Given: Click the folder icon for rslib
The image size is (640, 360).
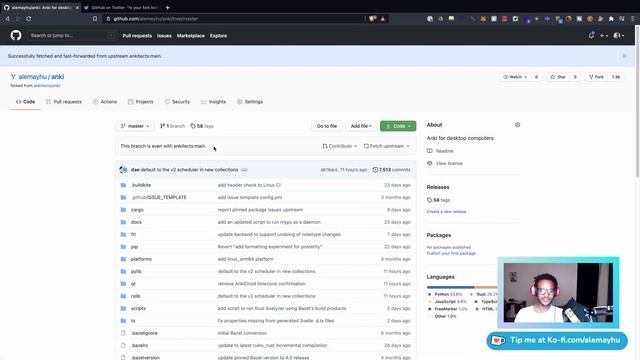Looking at the screenshot, I should [x=123, y=296].
